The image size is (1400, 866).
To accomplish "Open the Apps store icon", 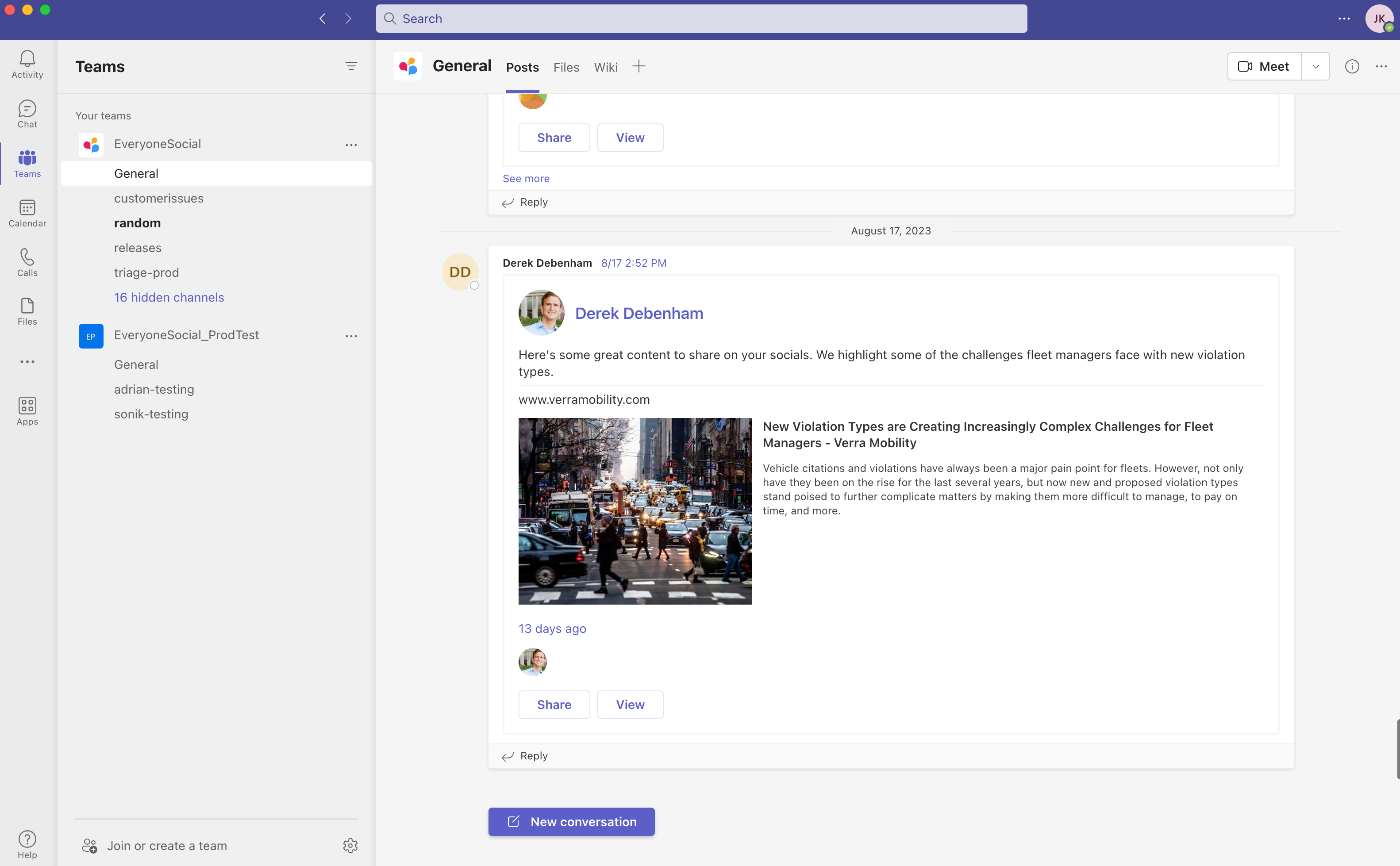I will click(27, 410).
